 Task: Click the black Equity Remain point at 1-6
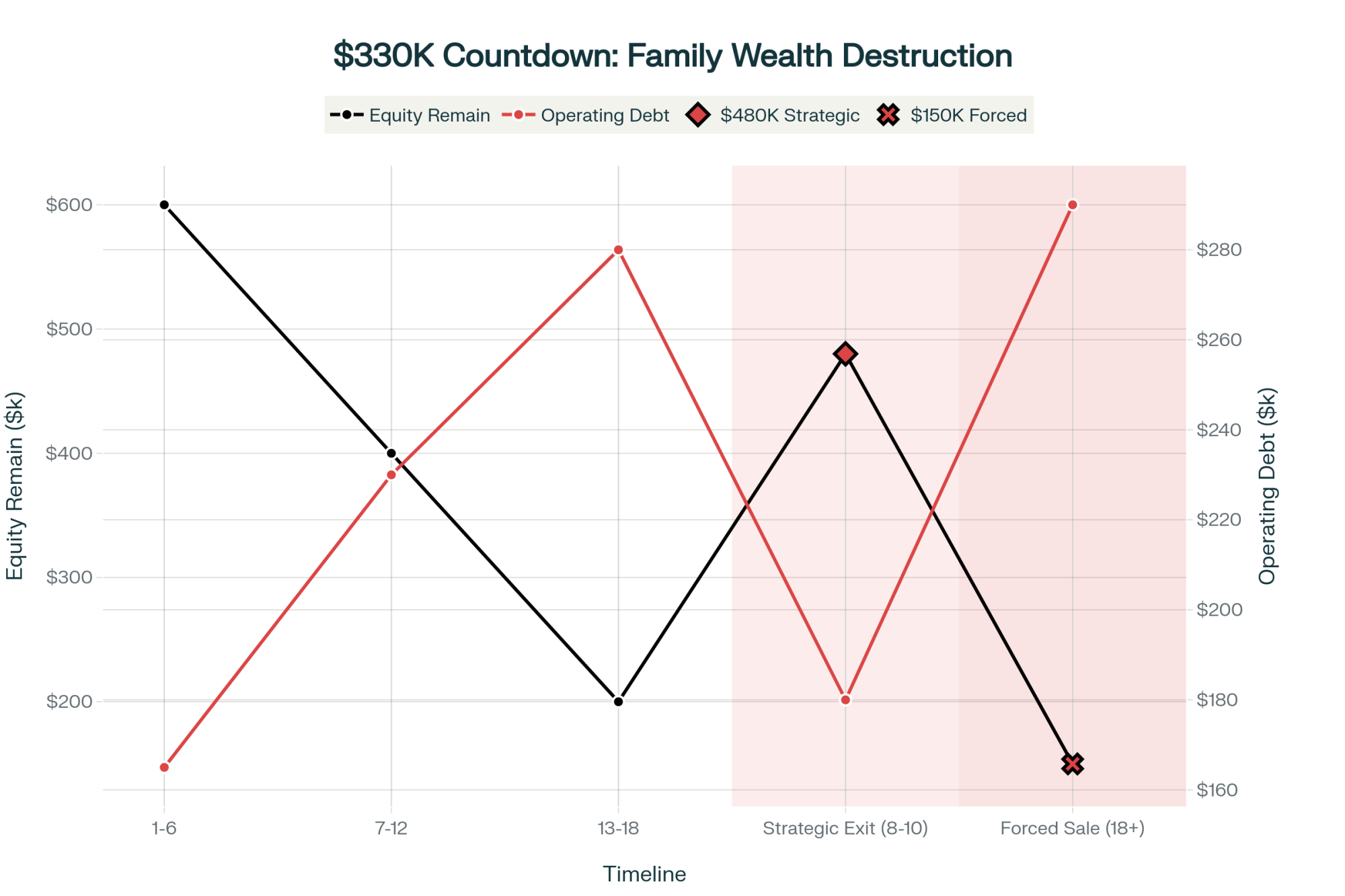(164, 204)
